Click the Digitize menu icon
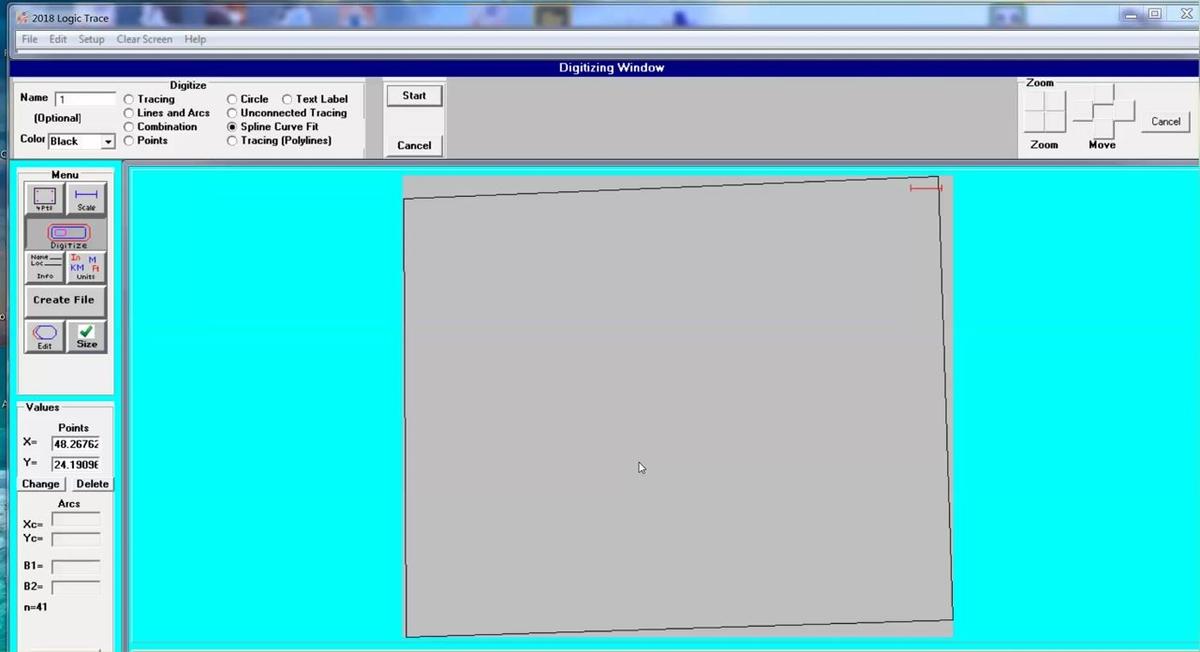This screenshot has height=652, width=1200. [66, 234]
